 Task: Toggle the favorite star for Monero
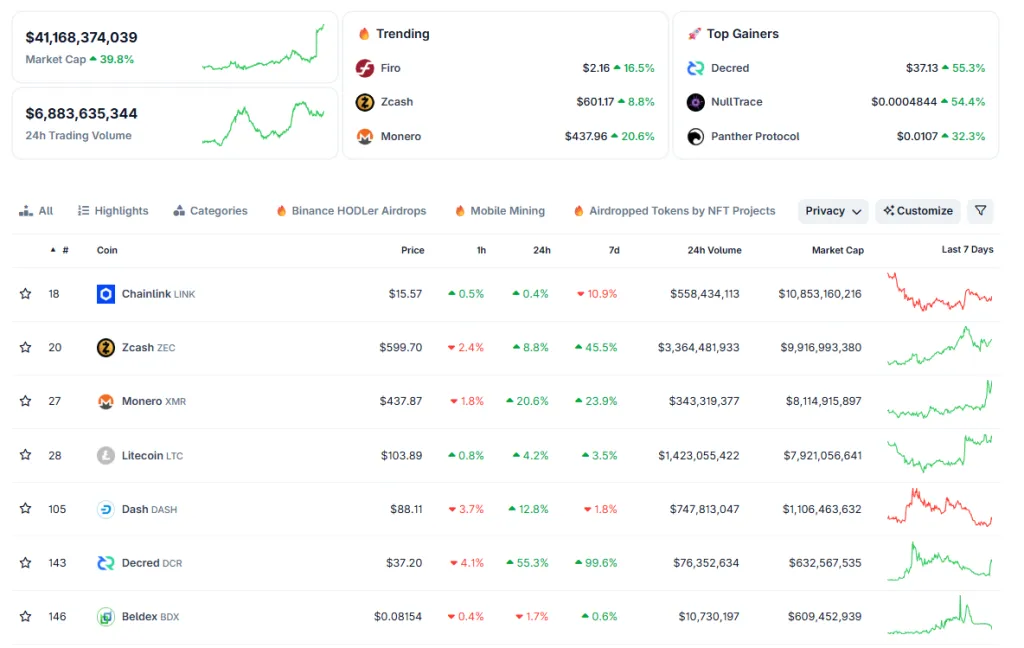26,401
